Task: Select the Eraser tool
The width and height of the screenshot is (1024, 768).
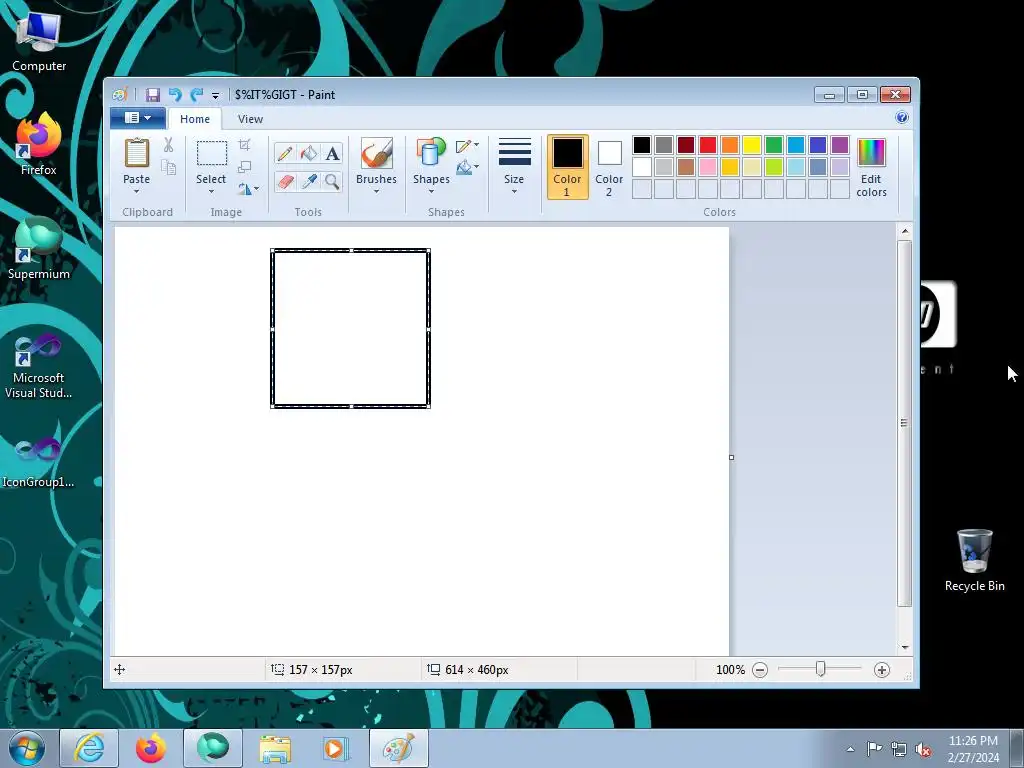Action: coord(285,181)
